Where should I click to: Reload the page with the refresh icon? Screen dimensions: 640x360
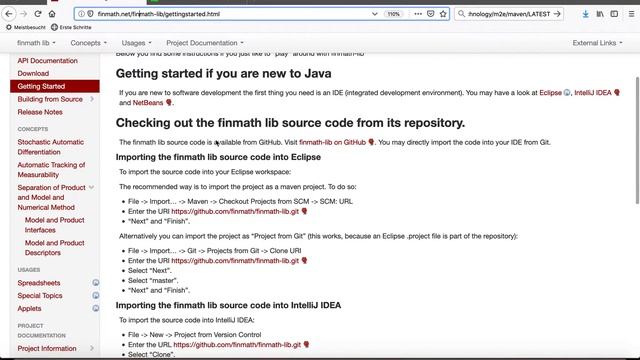click(38, 14)
